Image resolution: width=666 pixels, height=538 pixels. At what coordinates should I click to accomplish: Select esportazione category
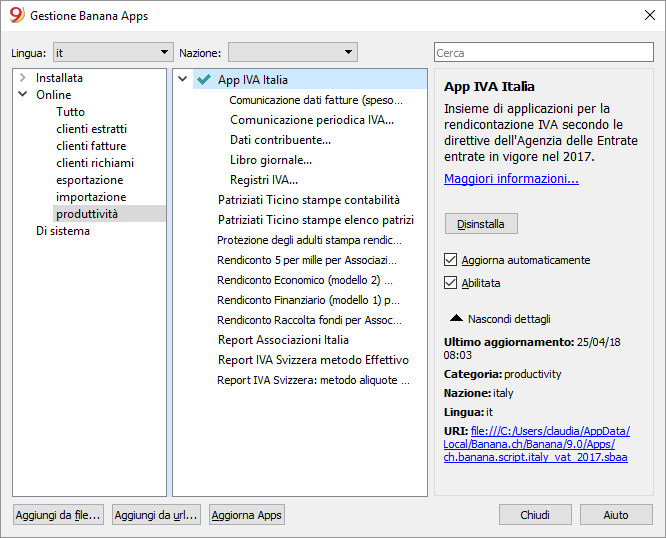[90, 180]
